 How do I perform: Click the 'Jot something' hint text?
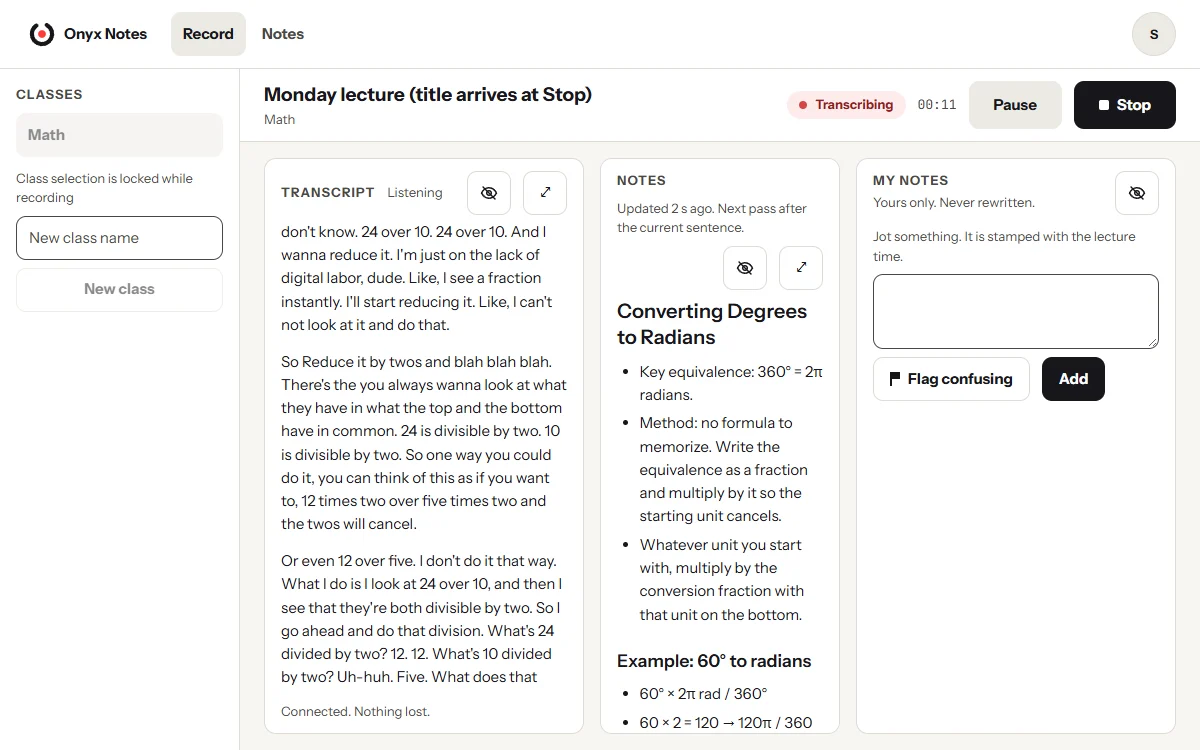click(1004, 247)
